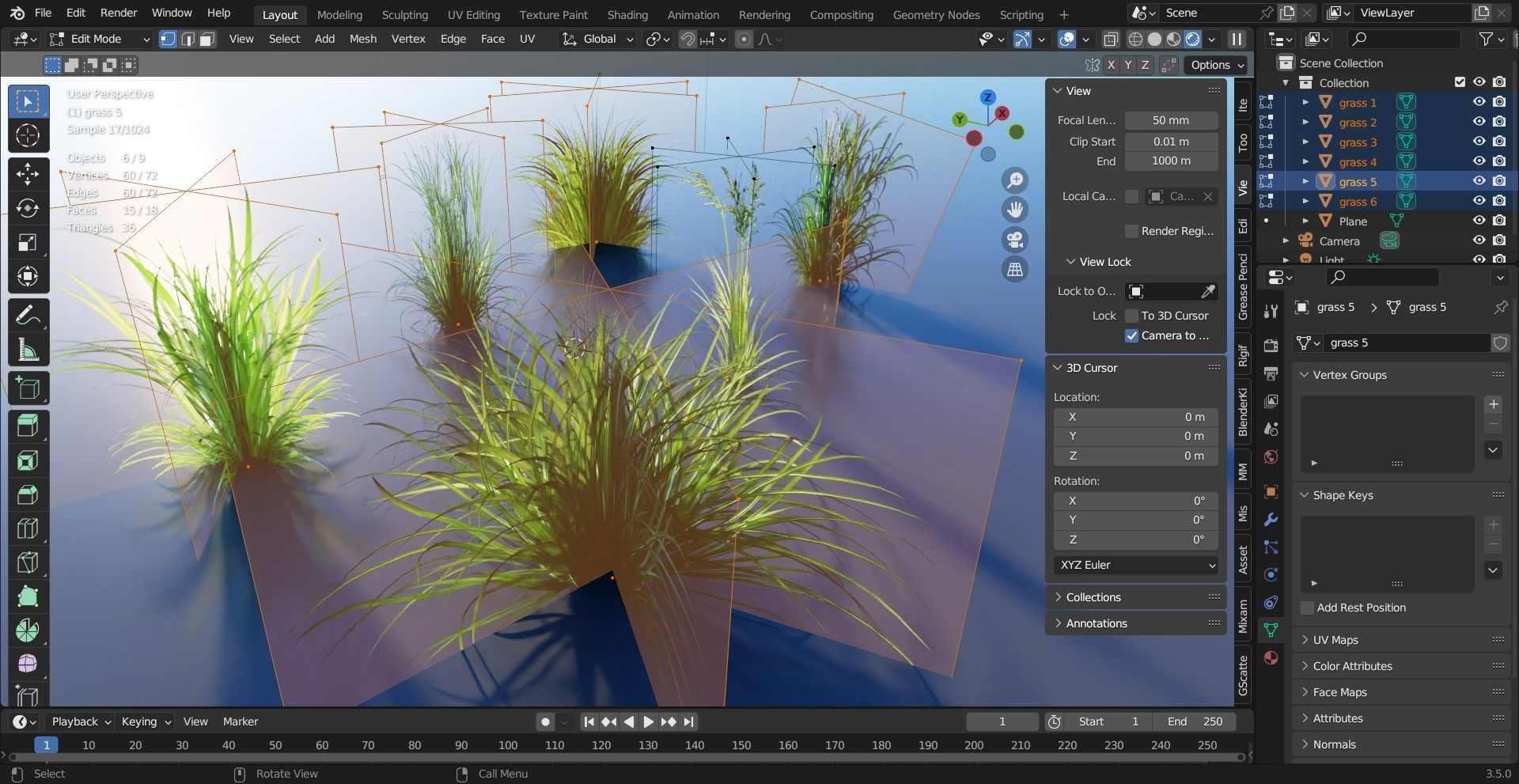Hide the Plane object in viewport
The image size is (1519, 784).
(x=1478, y=221)
